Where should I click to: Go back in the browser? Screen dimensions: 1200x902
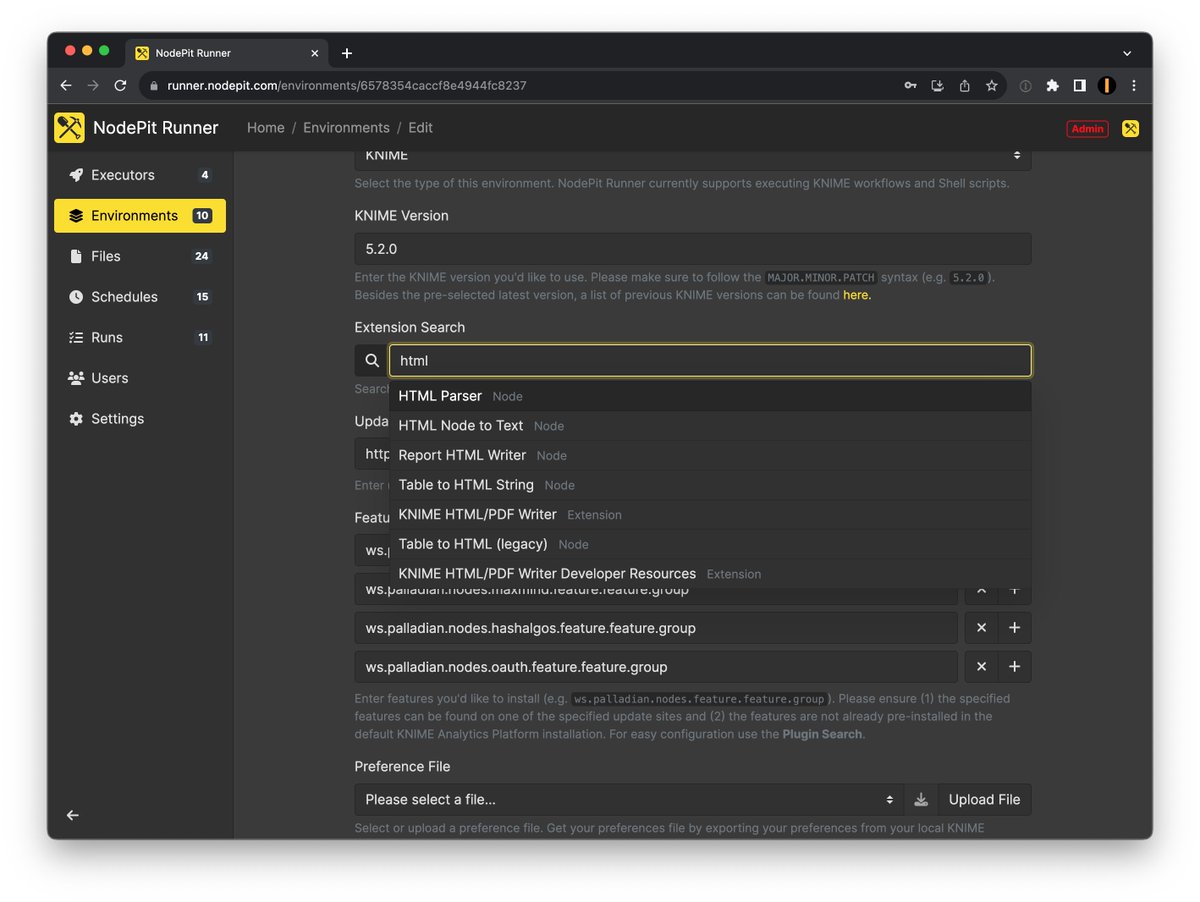click(x=66, y=86)
